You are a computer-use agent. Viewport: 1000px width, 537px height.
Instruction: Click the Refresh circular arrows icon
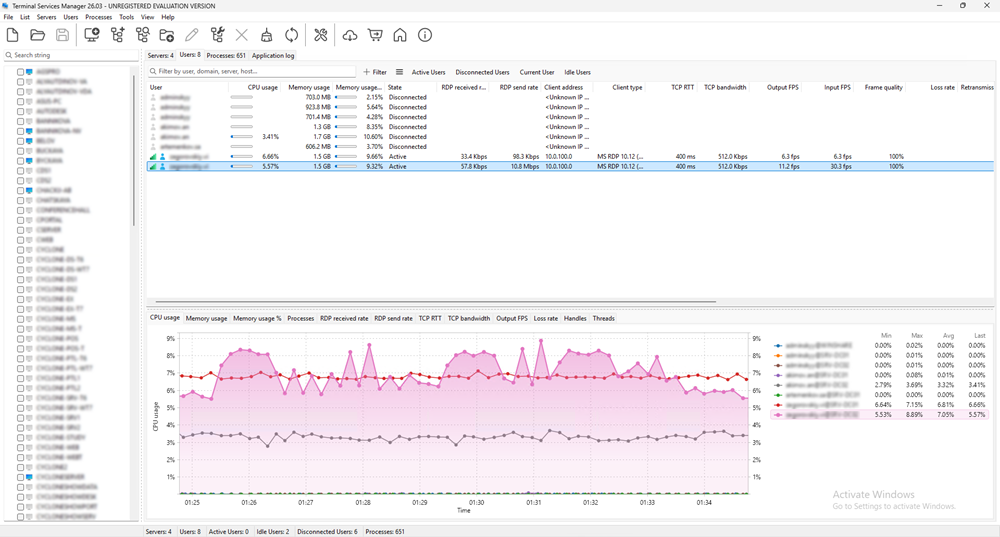point(291,36)
